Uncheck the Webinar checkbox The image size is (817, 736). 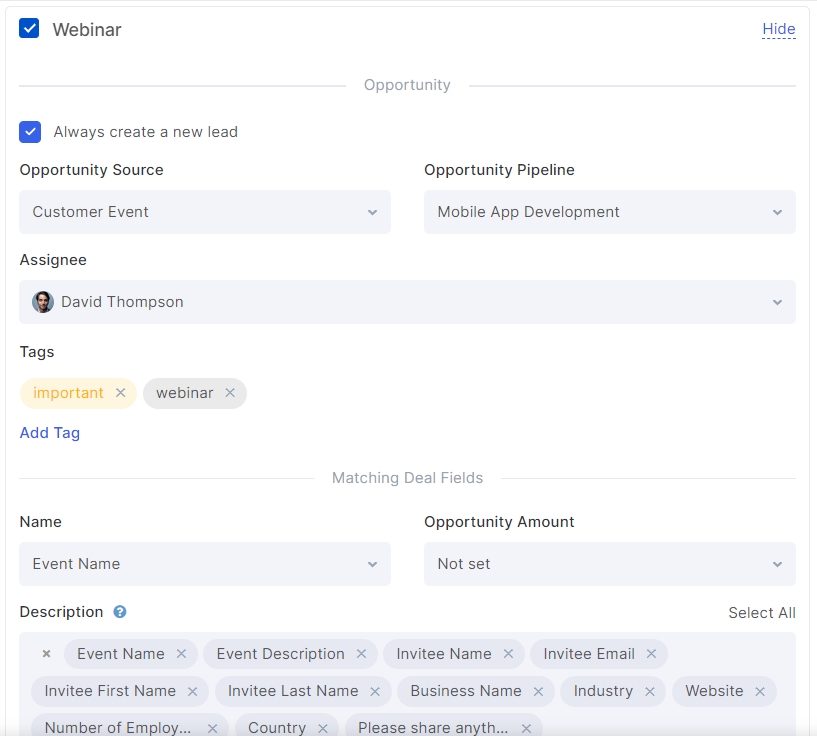tap(29, 29)
